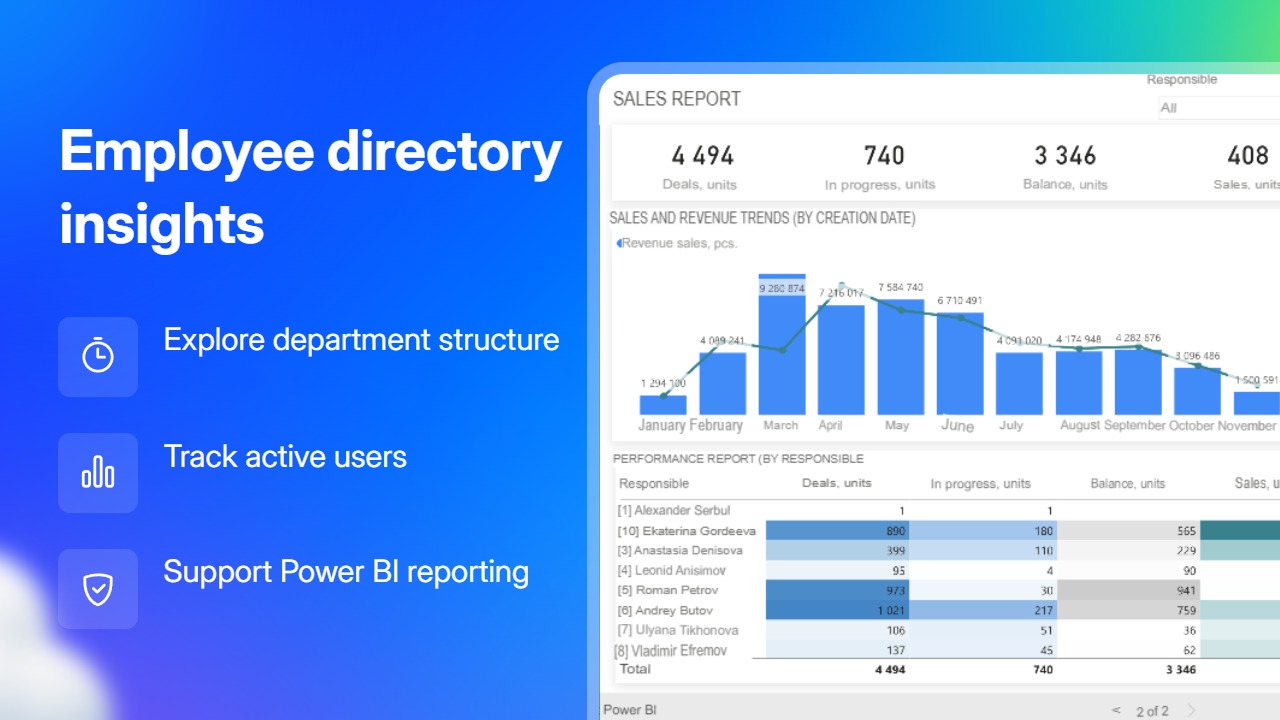Click the 890 deals cell for Ekaterina Gordeeva

pos(838,531)
